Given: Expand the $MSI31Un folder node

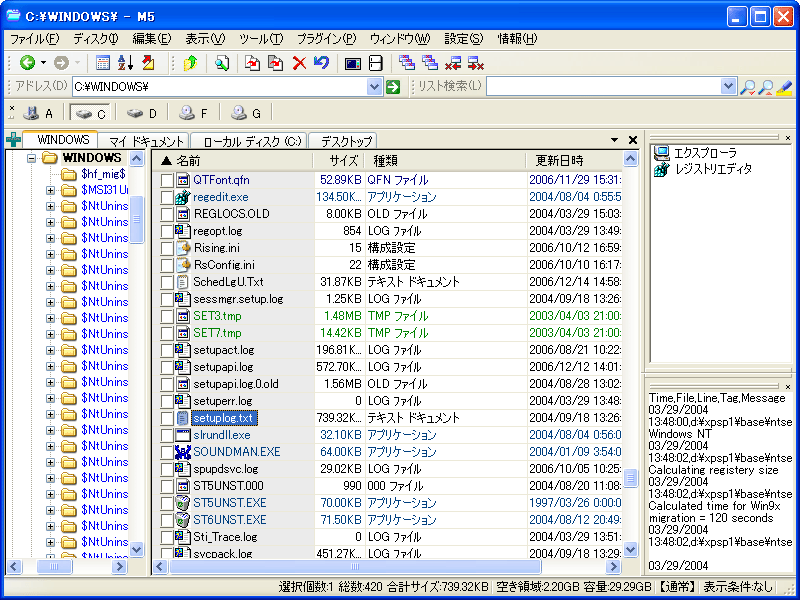Looking at the screenshot, I should click(x=50, y=190).
